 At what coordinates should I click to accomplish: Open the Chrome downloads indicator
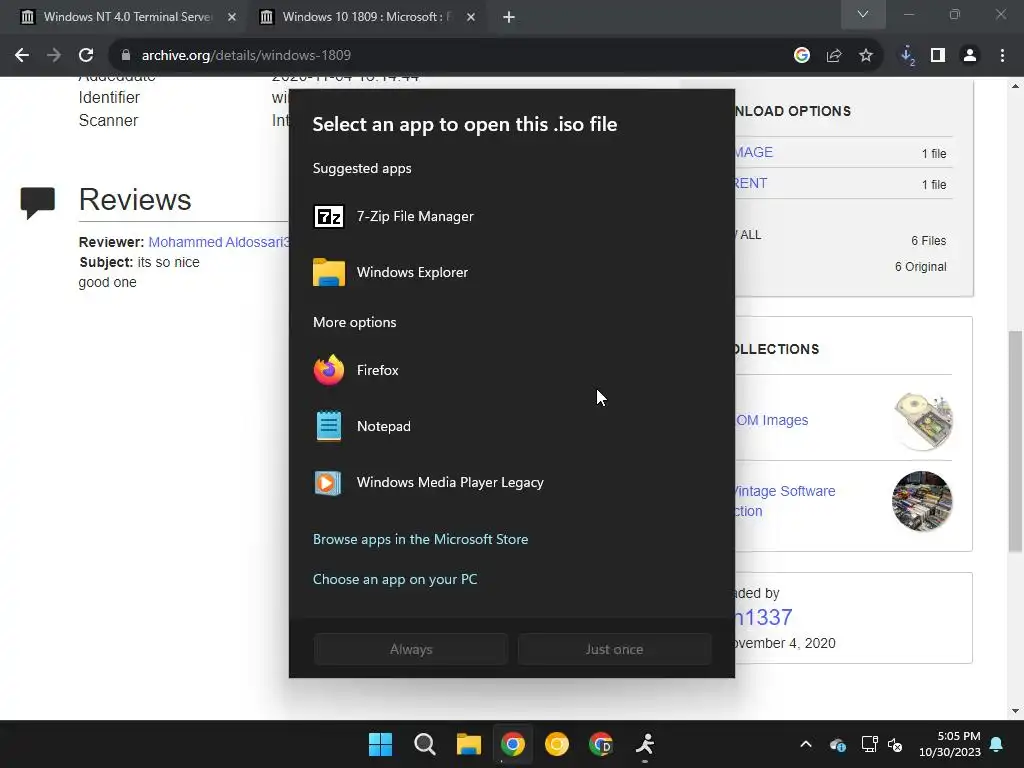tap(907, 56)
